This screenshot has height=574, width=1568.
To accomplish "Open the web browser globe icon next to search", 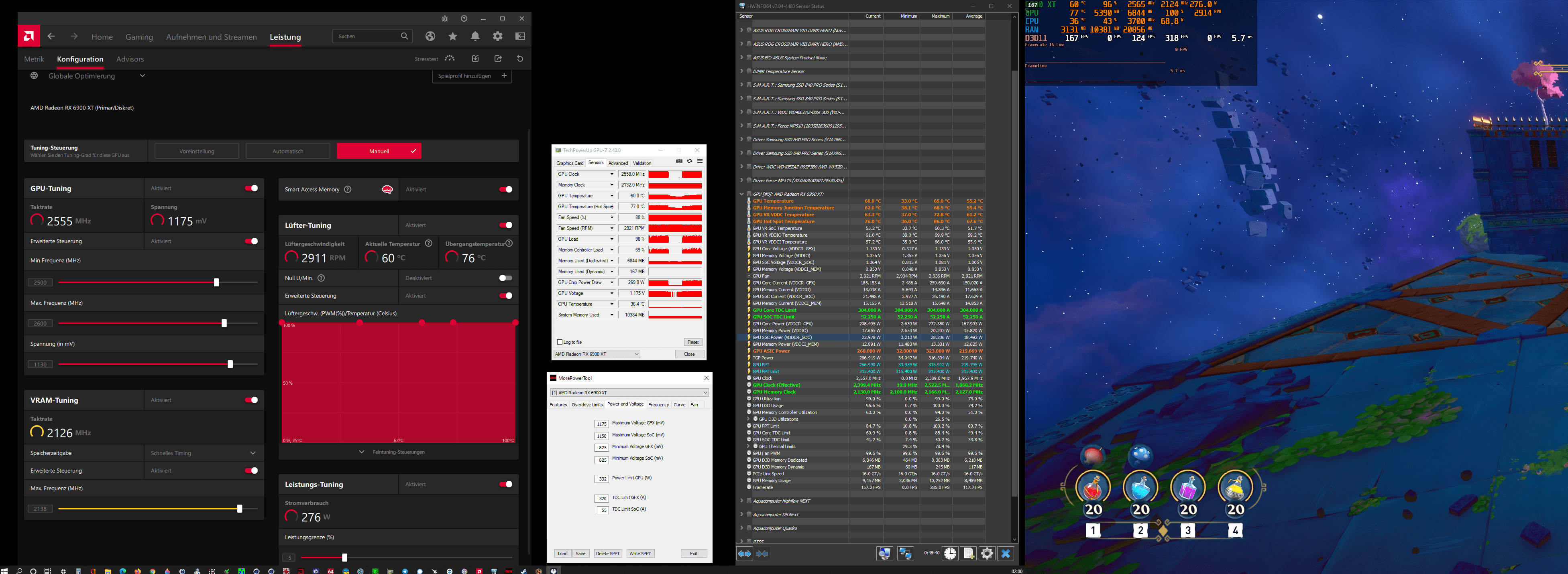I will 430,37.
